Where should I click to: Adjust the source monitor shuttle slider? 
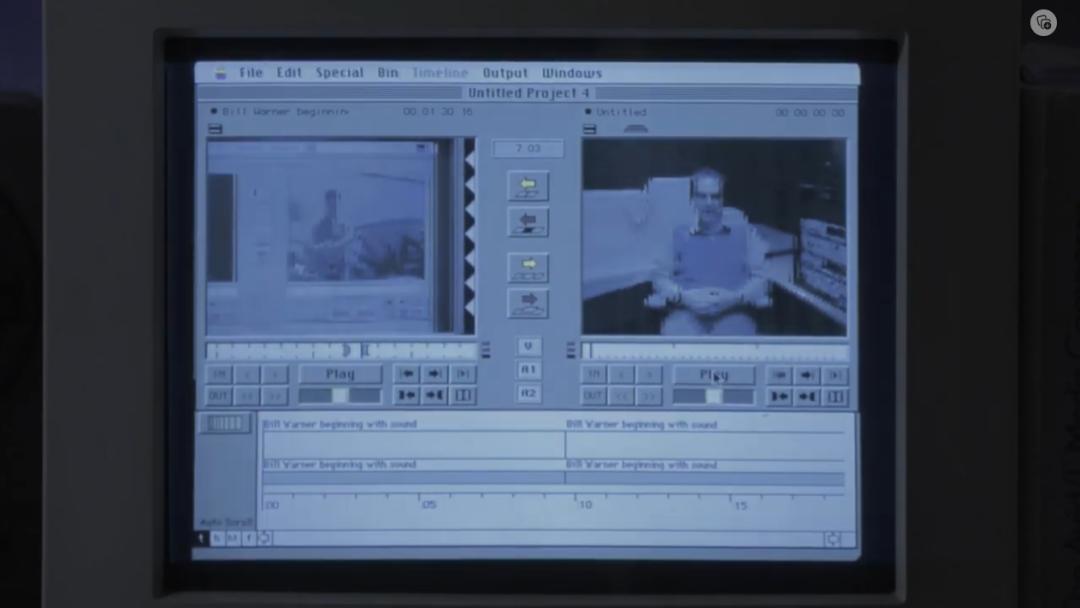pyautogui.click(x=340, y=396)
